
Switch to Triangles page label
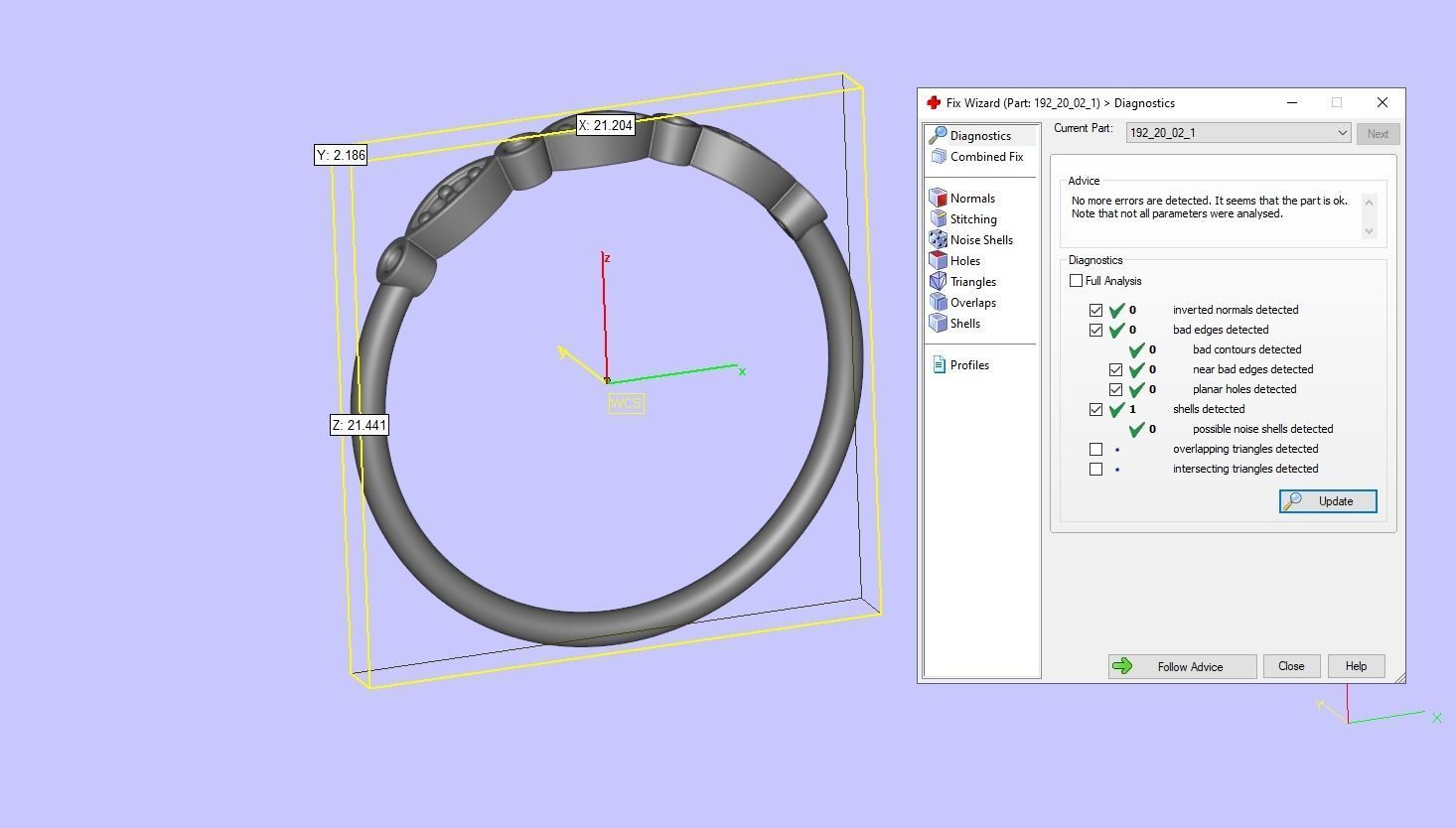[973, 282]
